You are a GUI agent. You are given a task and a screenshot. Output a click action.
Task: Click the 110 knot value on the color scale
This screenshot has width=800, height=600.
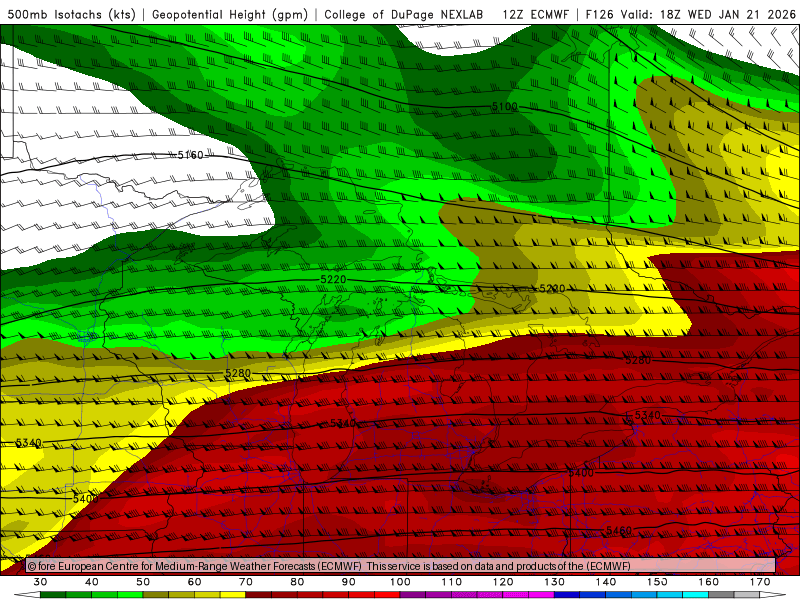[452, 582]
